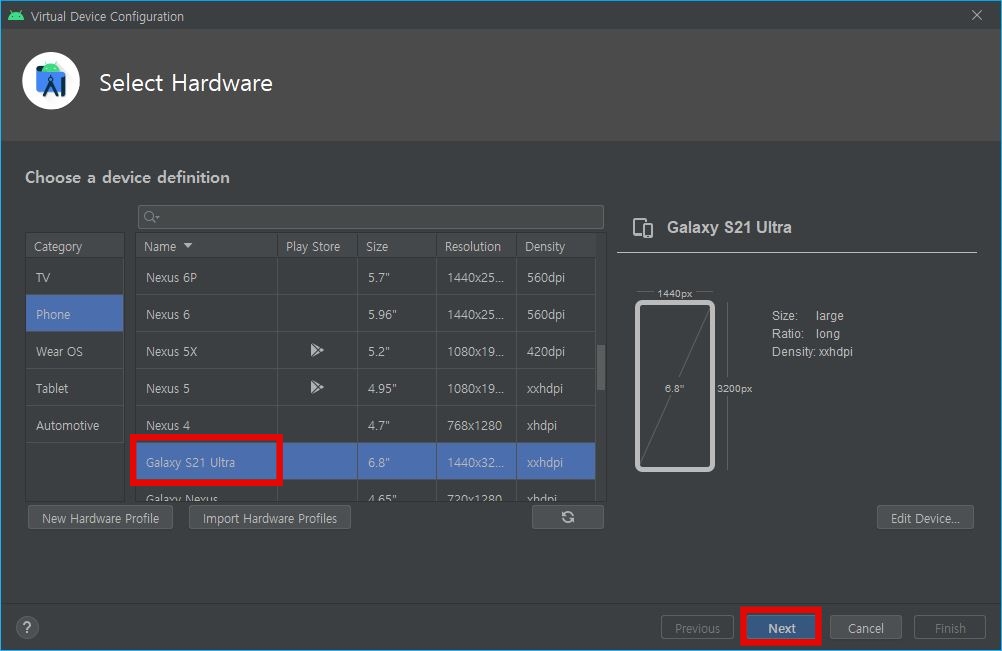Select the Nexus 5X device name
This screenshot has height=651, width=1002.
[171, 351]
